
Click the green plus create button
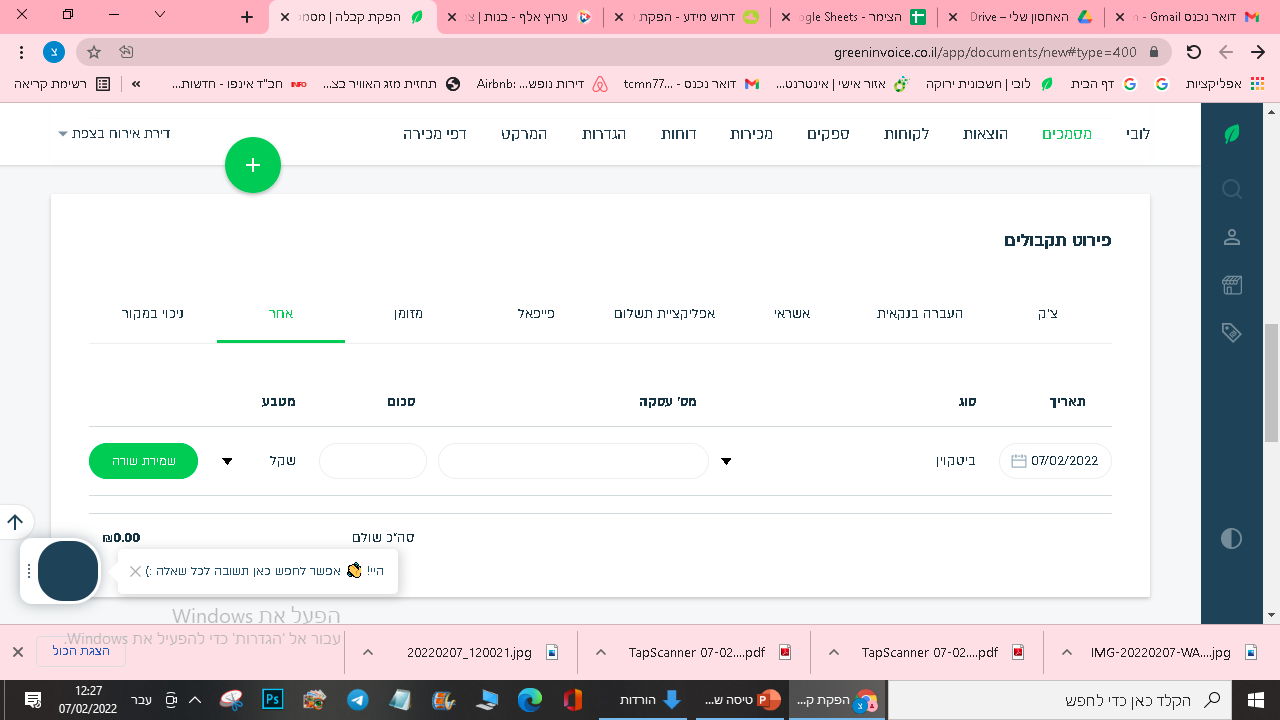click(x=253, y=165)
